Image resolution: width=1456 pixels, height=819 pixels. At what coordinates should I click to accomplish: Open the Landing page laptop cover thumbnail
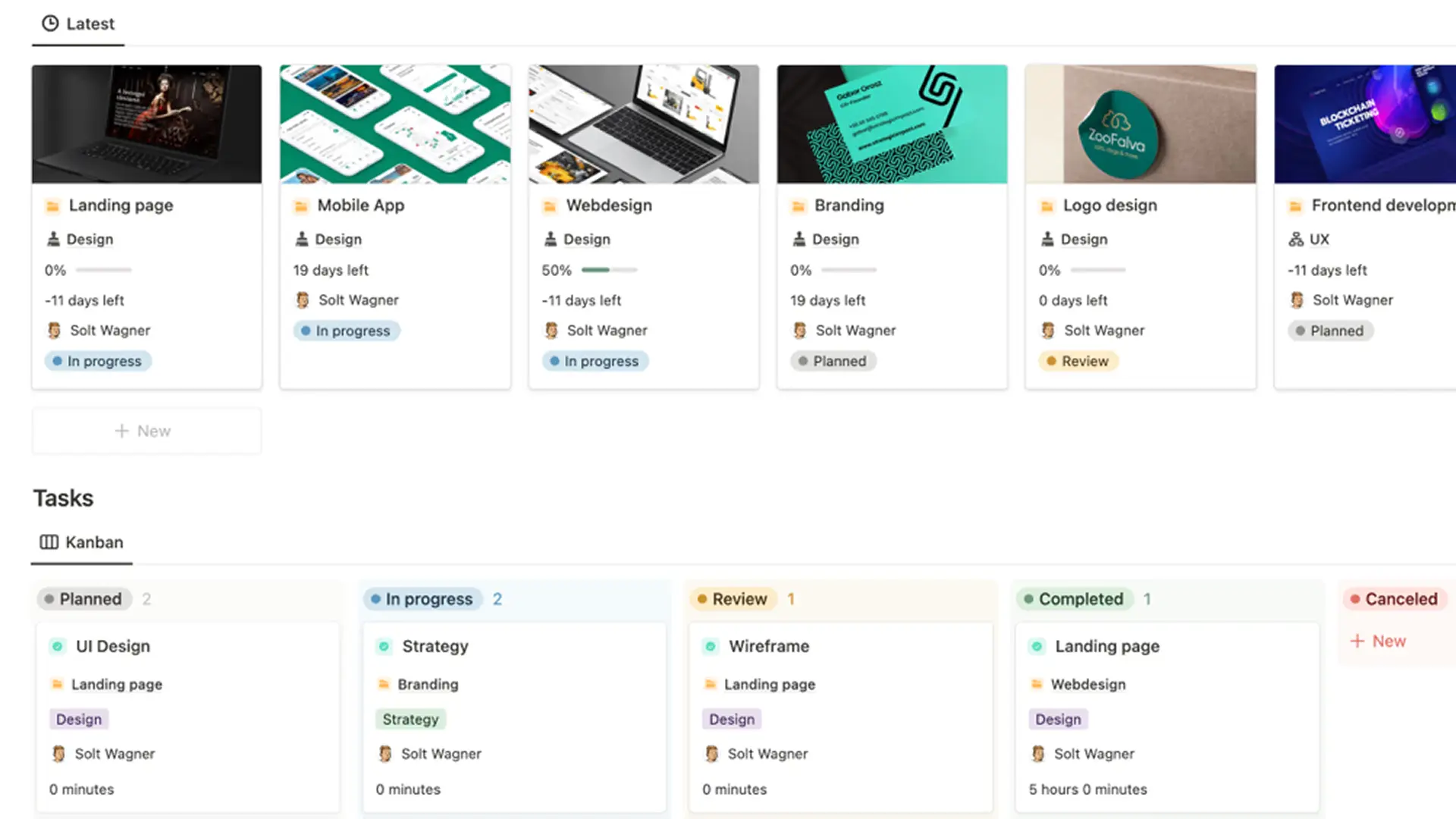click(x=146, y=124)
